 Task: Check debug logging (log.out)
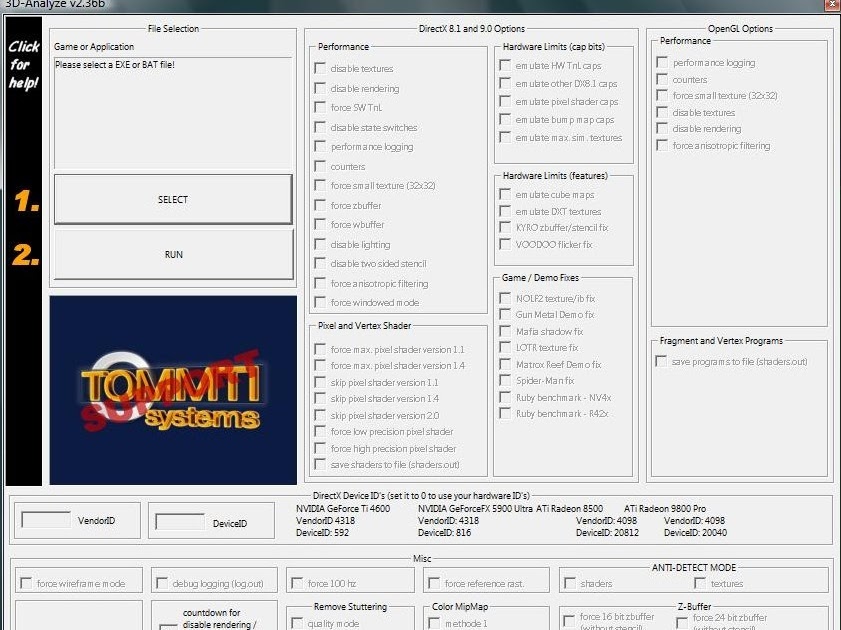pos(161,583)
